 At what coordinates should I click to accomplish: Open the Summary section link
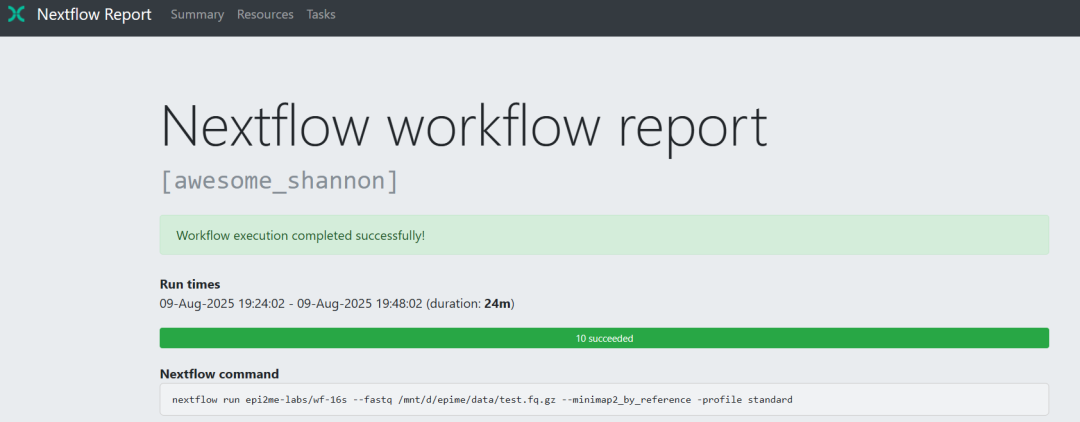click(x=197, y=15)
